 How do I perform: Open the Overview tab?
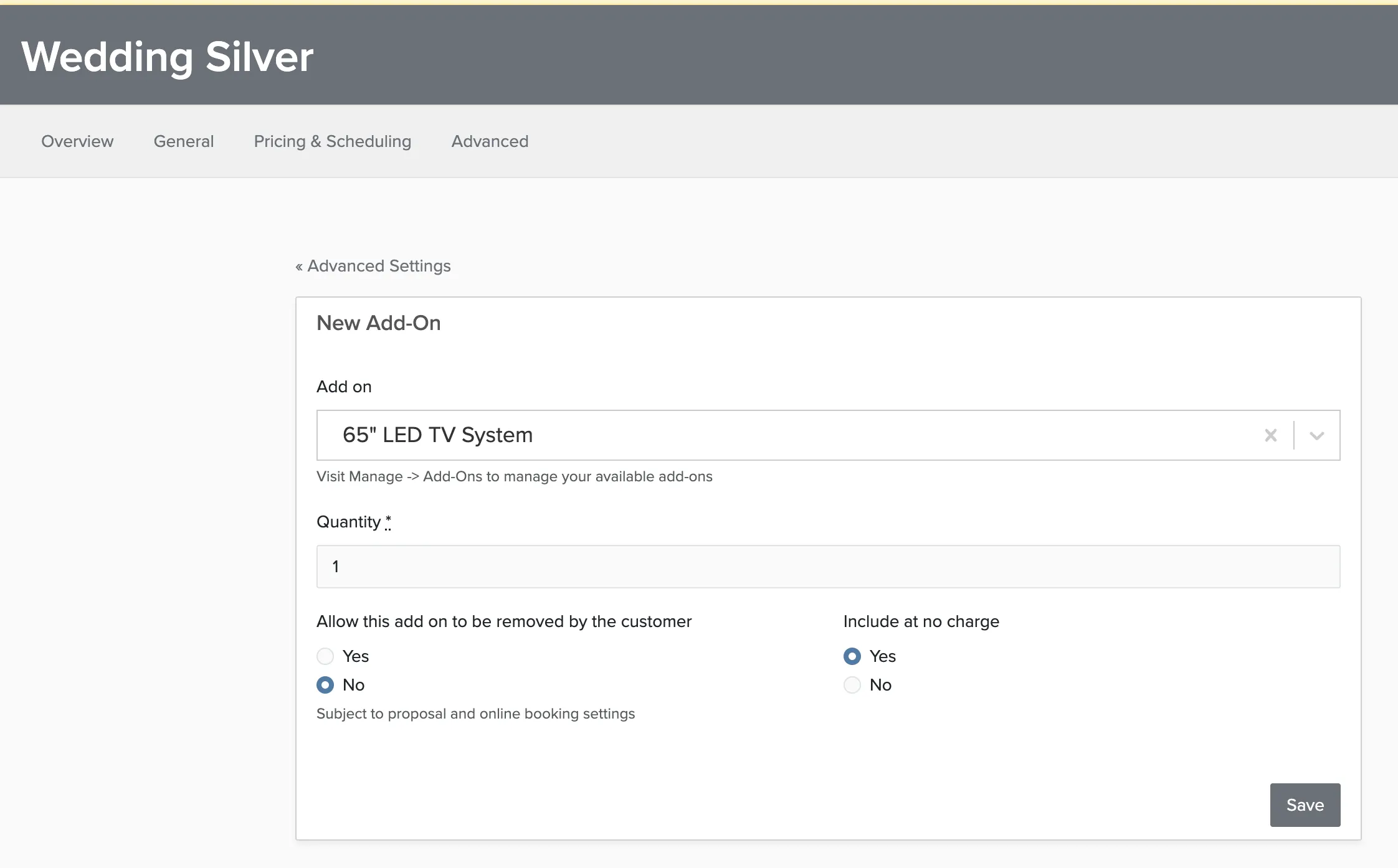click(x=77, y=141)
